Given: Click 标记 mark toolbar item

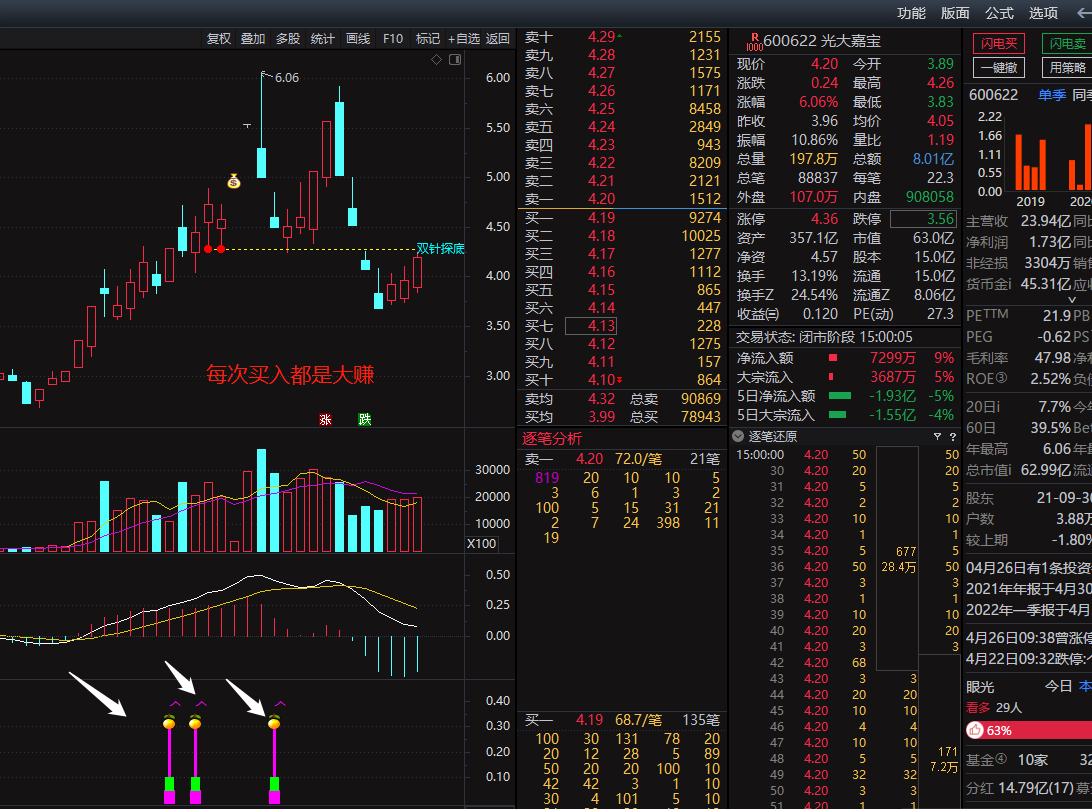Looking at the screenshot, I should pos(428,38).
